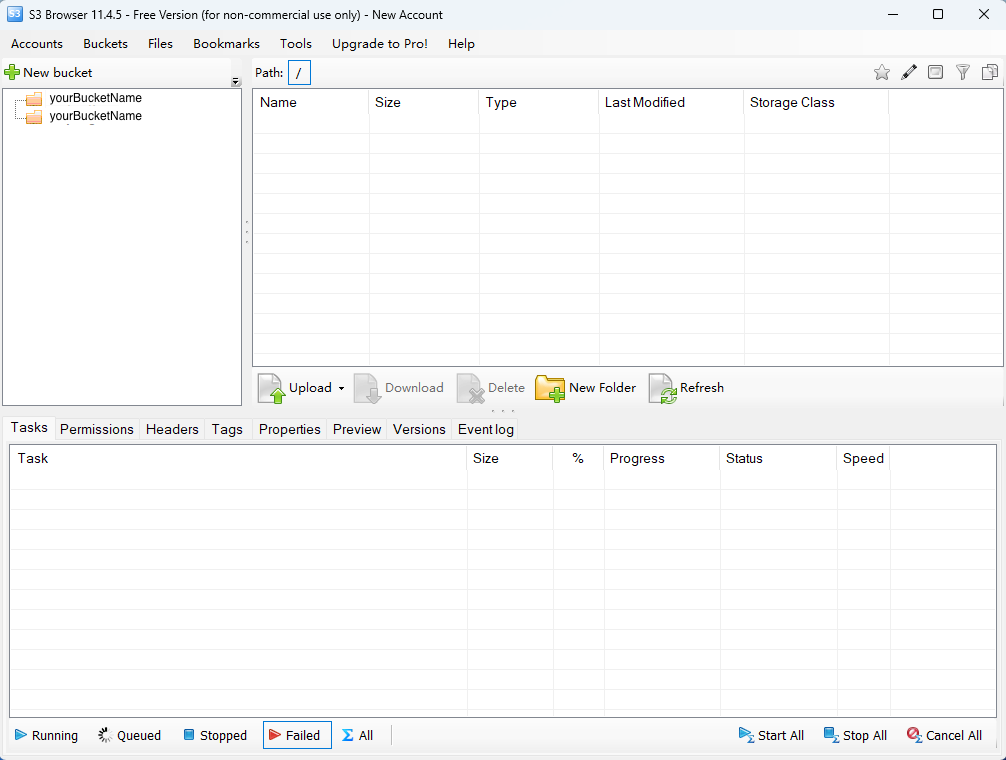The height and width of the screenshot is (760, 1006).
Task: Toggle the Failed tasks filter
Action: (297, 736)
